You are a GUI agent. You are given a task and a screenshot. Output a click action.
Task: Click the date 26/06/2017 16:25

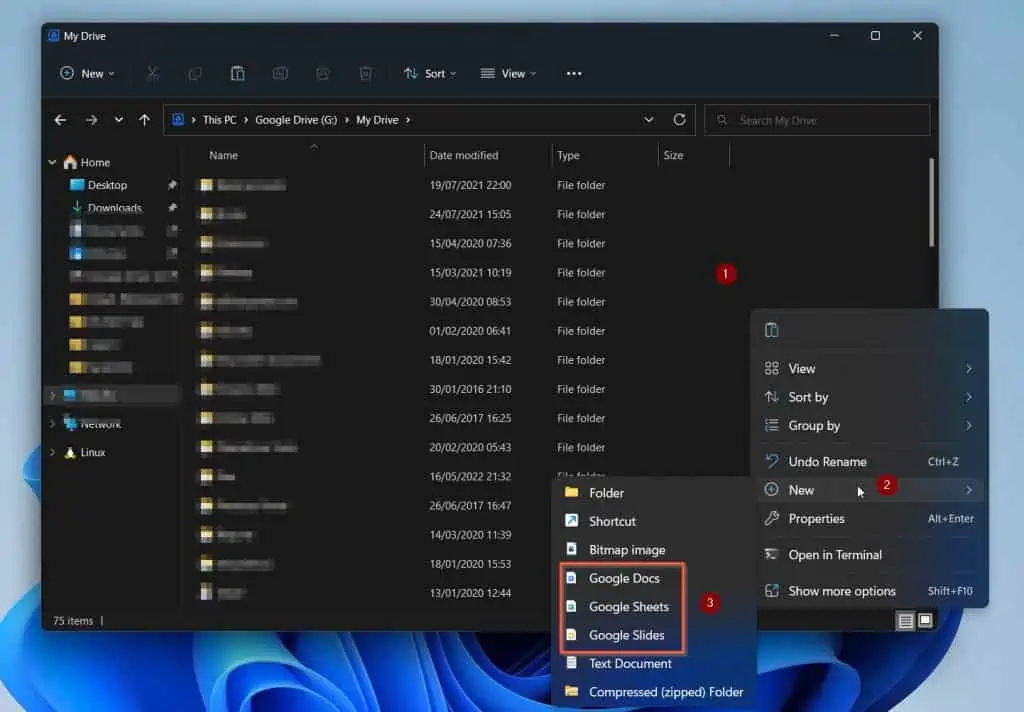pos(470,418)
